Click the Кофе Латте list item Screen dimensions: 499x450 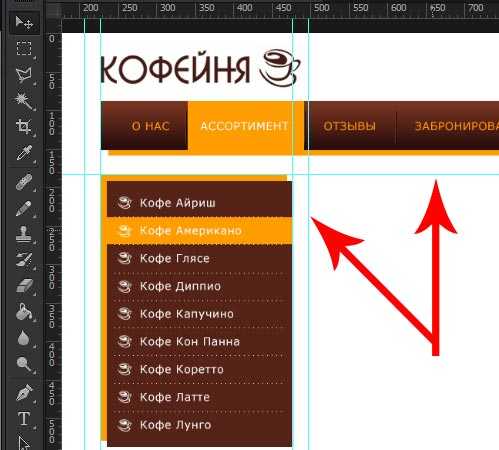[199, 397]
